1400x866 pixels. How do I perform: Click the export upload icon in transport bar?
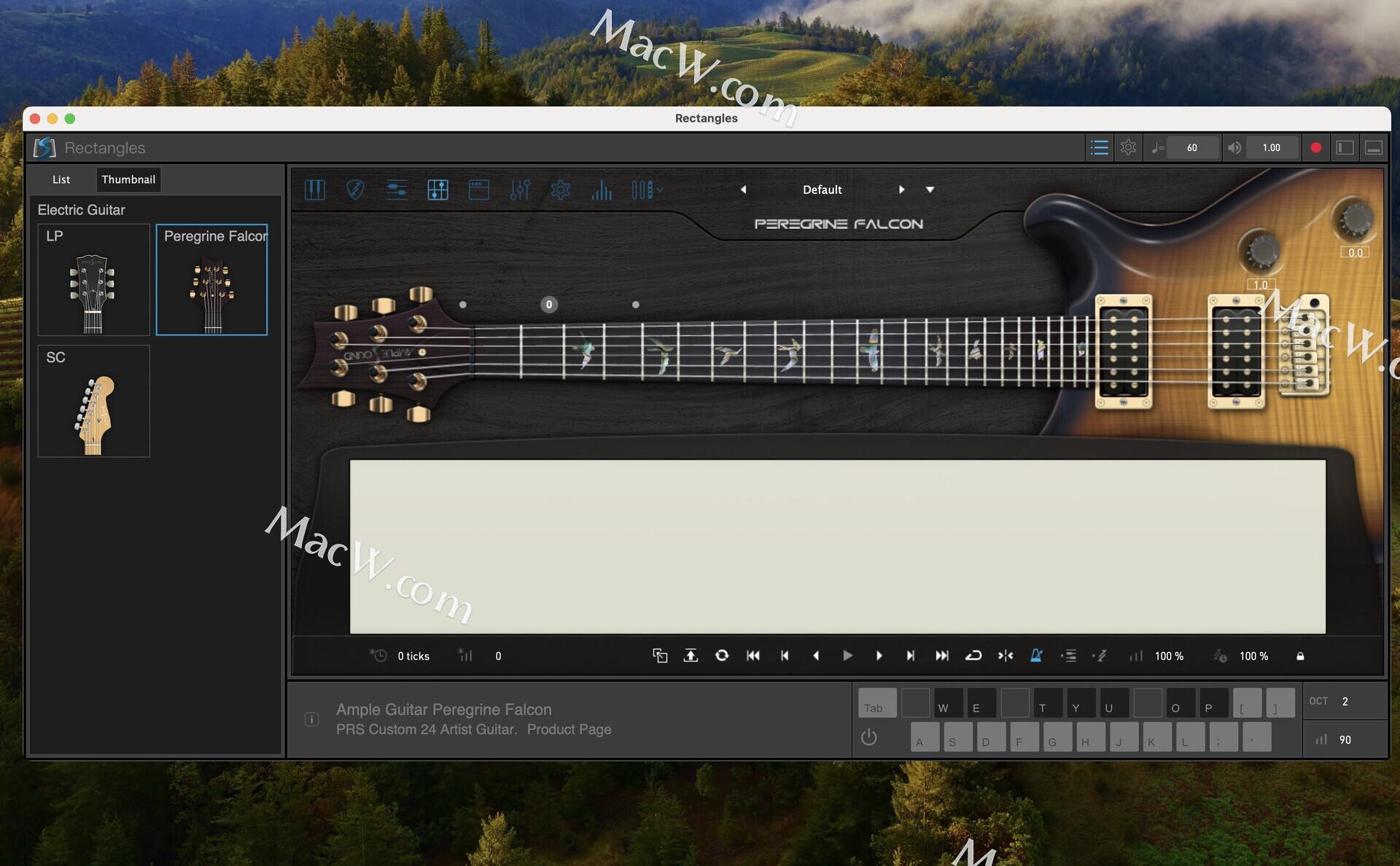coord(691,656)
